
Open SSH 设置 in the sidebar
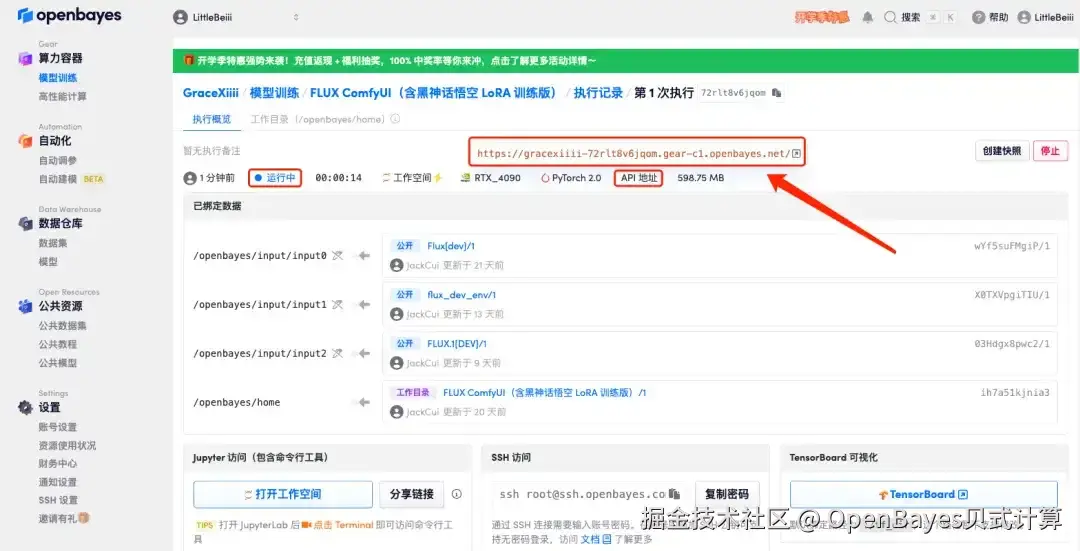[x=59, y=500]
